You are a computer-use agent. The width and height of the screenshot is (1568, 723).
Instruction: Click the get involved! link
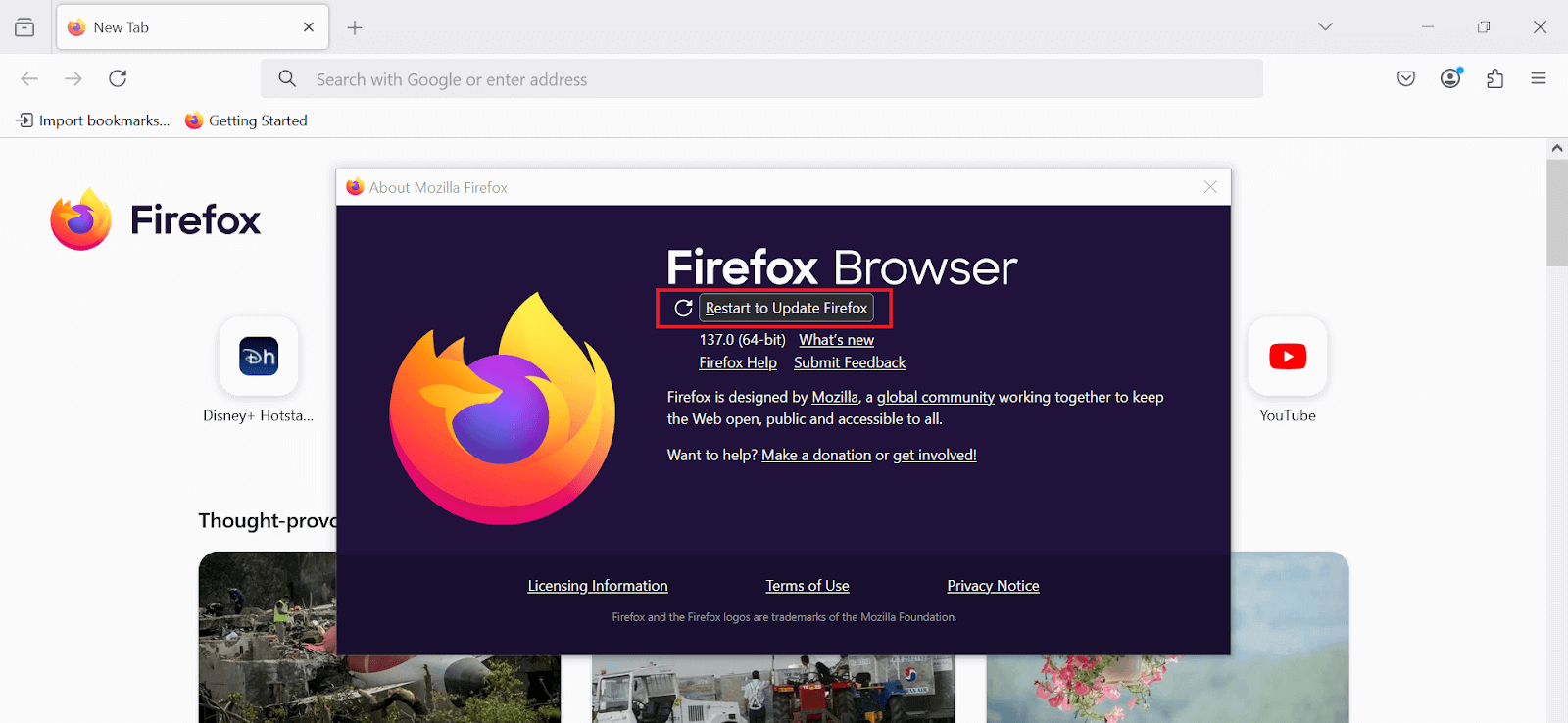(935, 455)
